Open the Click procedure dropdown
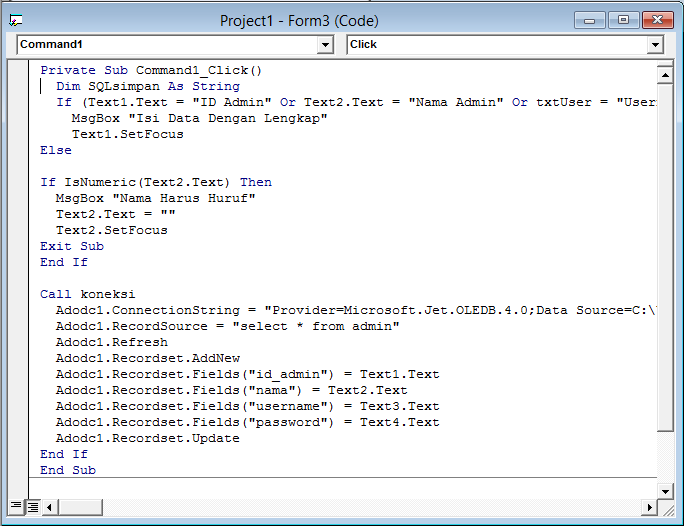Viewport: 684px width, 526px height. point(655,44)
